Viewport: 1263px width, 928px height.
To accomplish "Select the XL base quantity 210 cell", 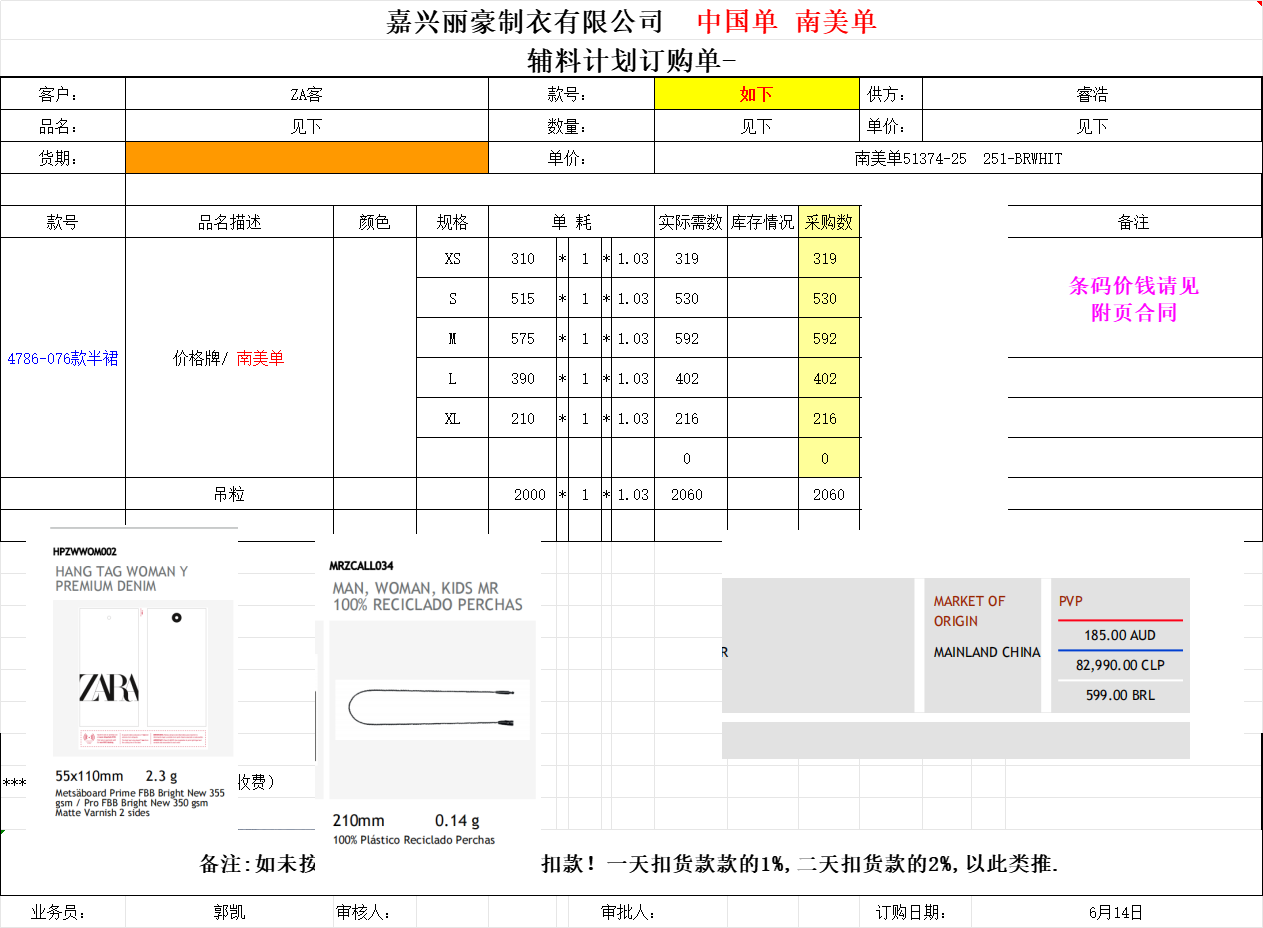I will [x=522, y=418].
